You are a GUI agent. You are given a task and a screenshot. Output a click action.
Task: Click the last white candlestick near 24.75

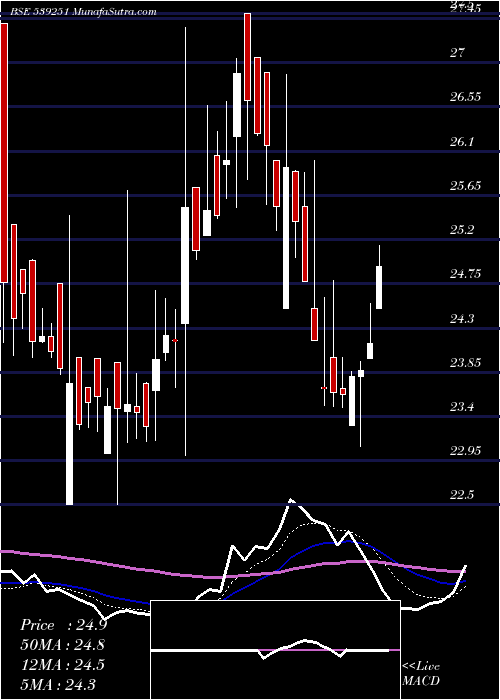pyautogui.click(x=379, y=287)
